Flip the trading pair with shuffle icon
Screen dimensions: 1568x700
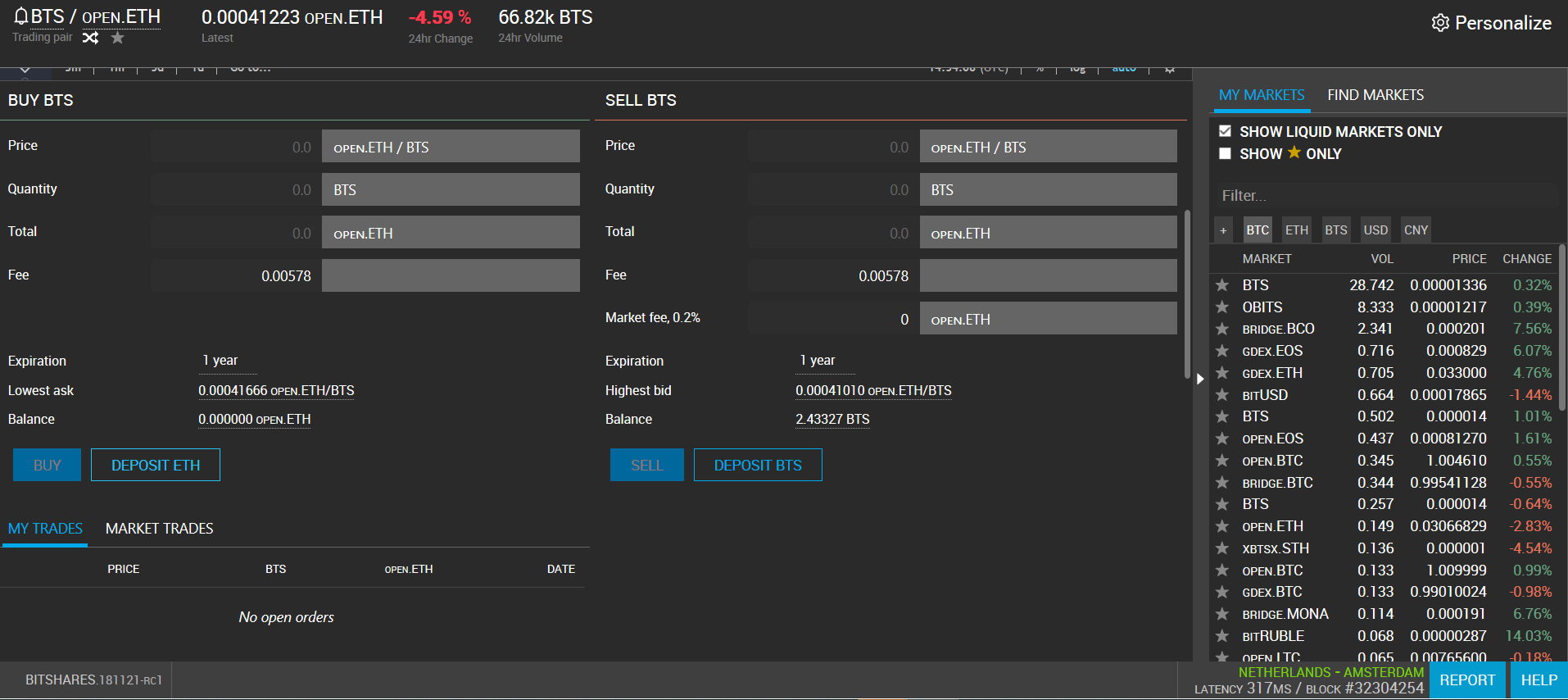[90, 38]
